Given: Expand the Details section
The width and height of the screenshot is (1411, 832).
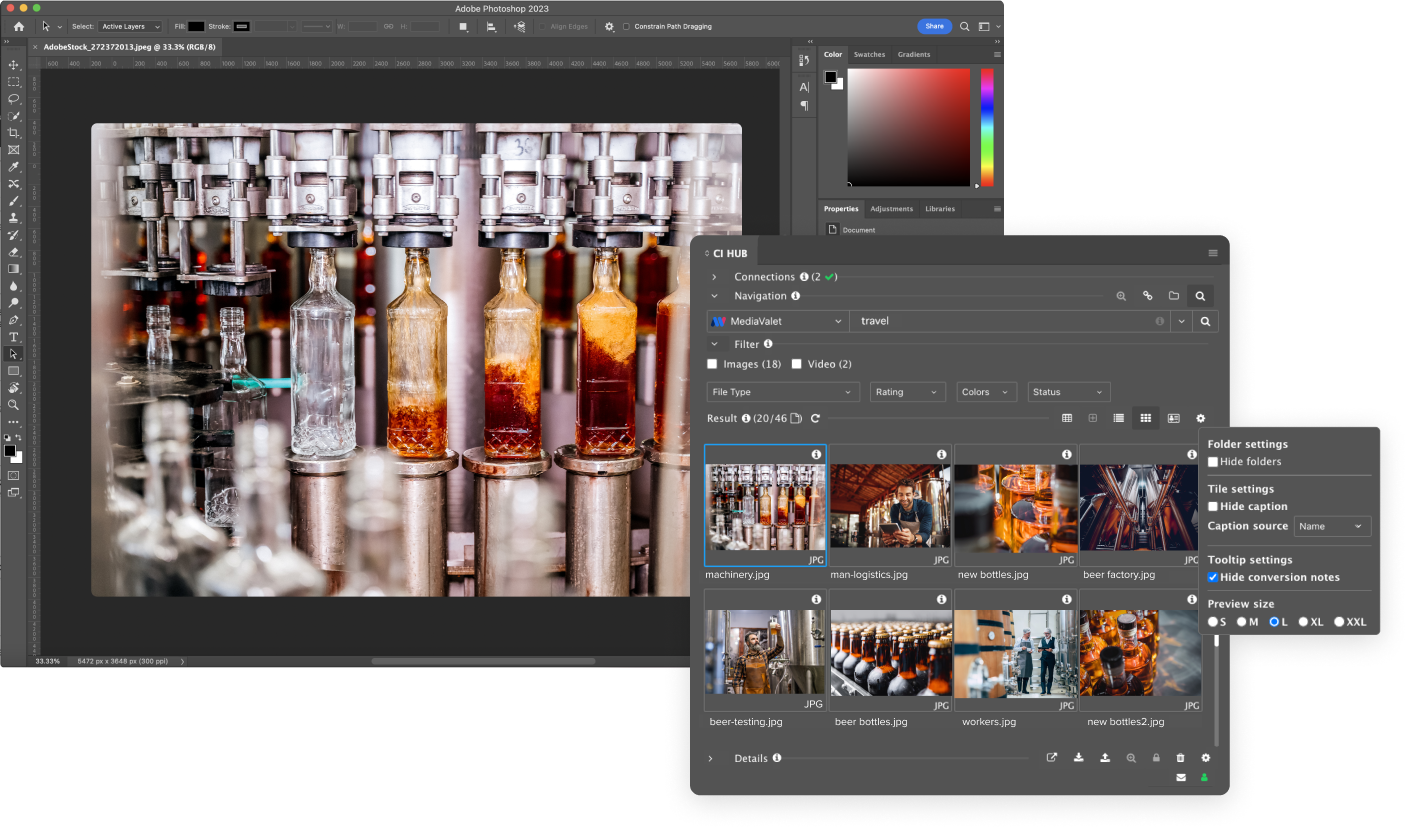Looking at the screenshot, I should tap(711, 759).
